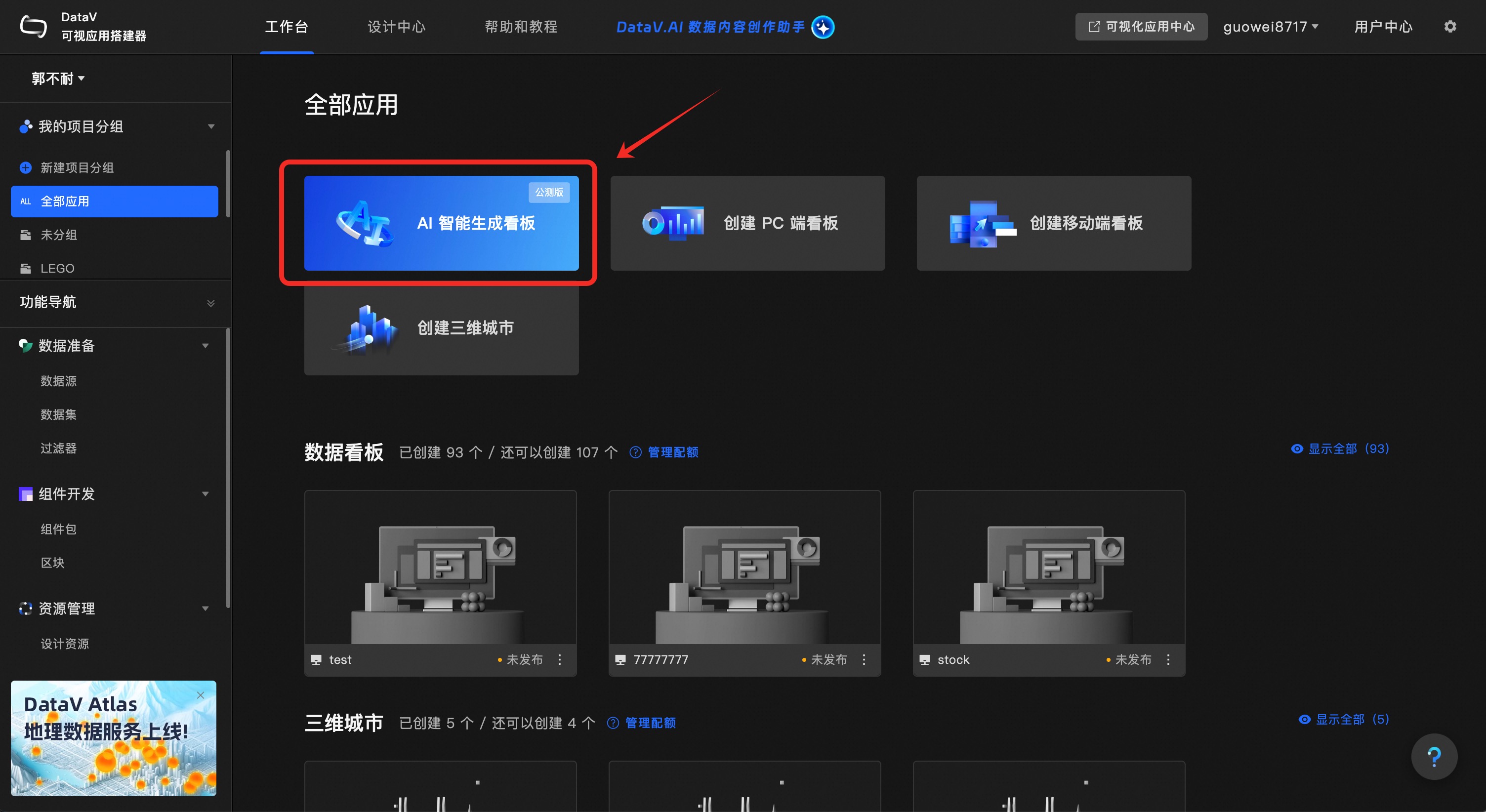Click the 新建项目分组 link
This screenshot has height=812, width=1486.
77,168
